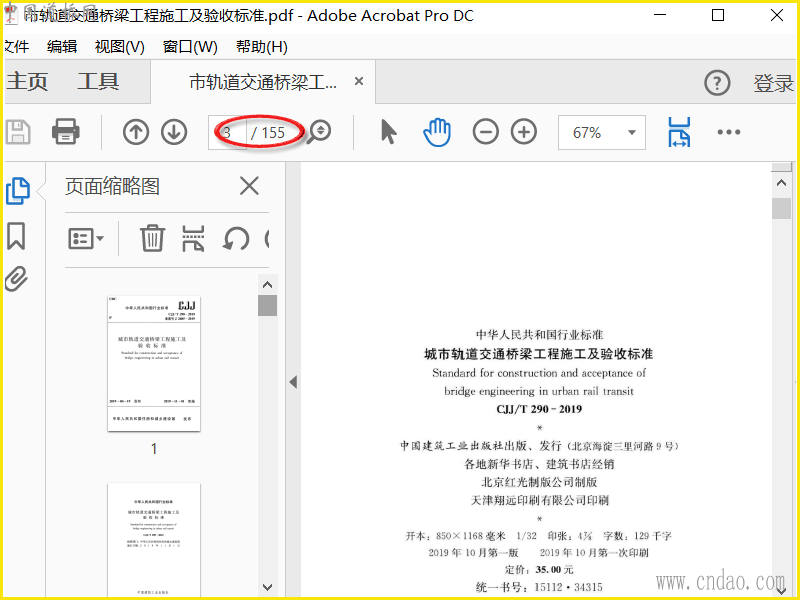Screen dimensions: 800x600
Task: Print the document with printer icon
Action: point(66,132)
